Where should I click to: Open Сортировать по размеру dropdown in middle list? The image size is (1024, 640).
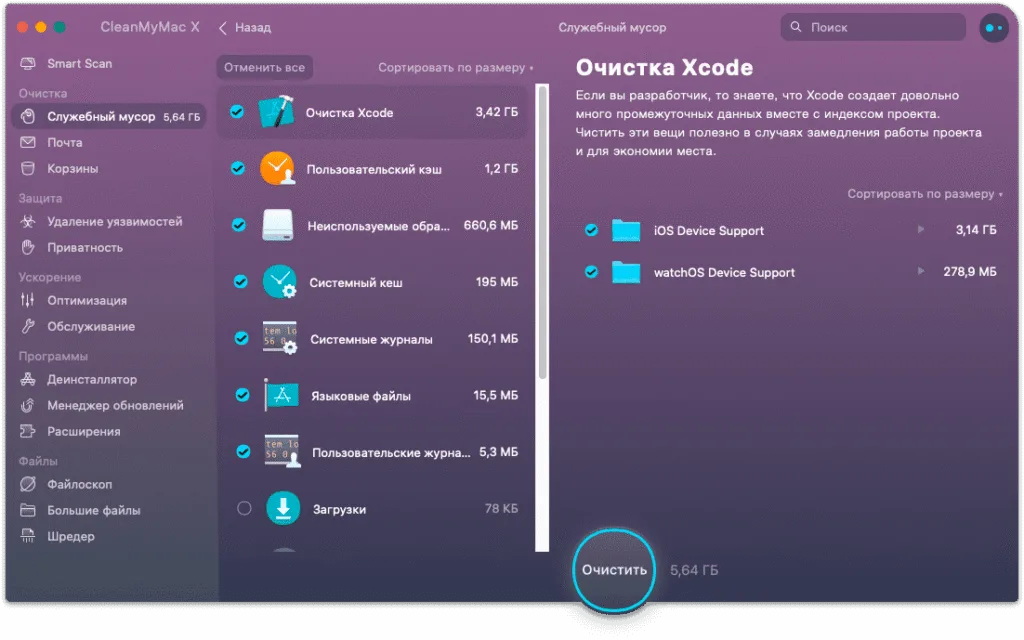click(x=456, y=67)
